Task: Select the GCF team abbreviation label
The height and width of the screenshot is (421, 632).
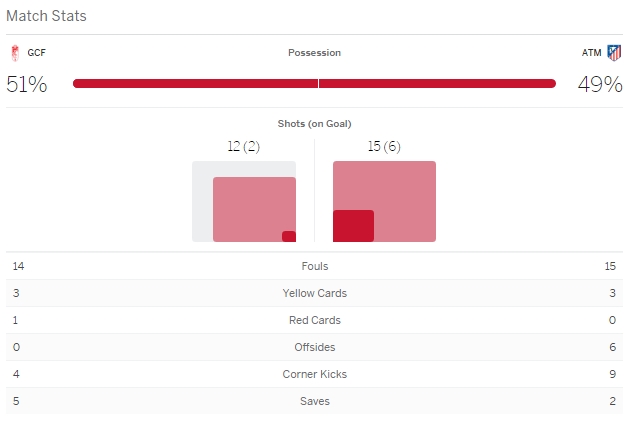Action: point(36,53)
